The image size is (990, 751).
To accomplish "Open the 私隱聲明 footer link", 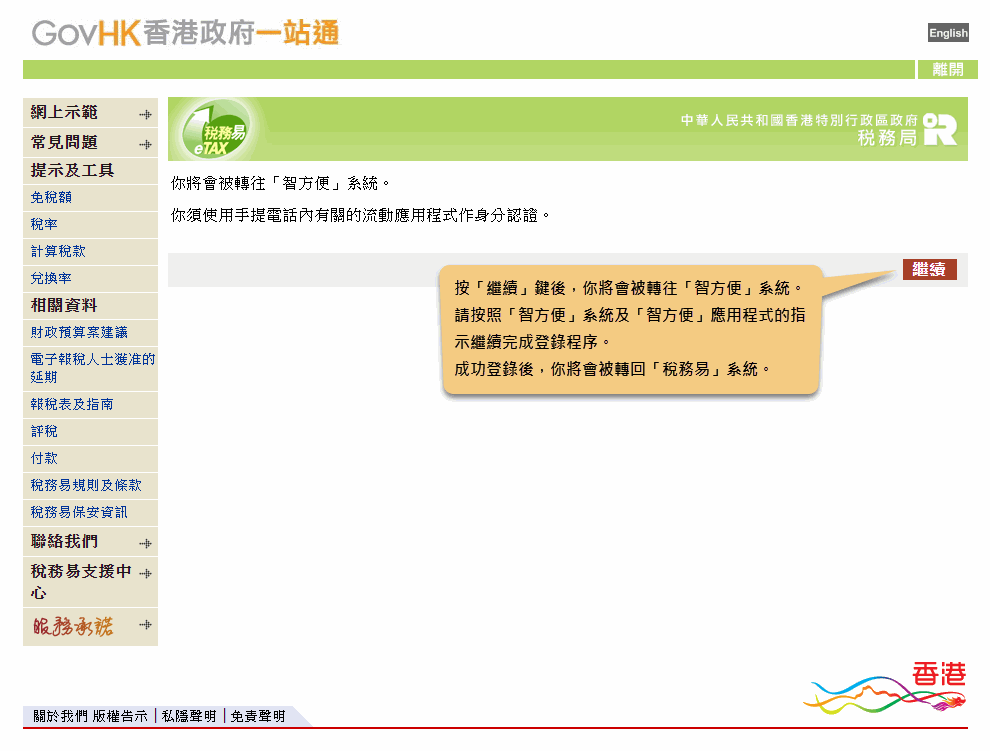I will 186,716.
